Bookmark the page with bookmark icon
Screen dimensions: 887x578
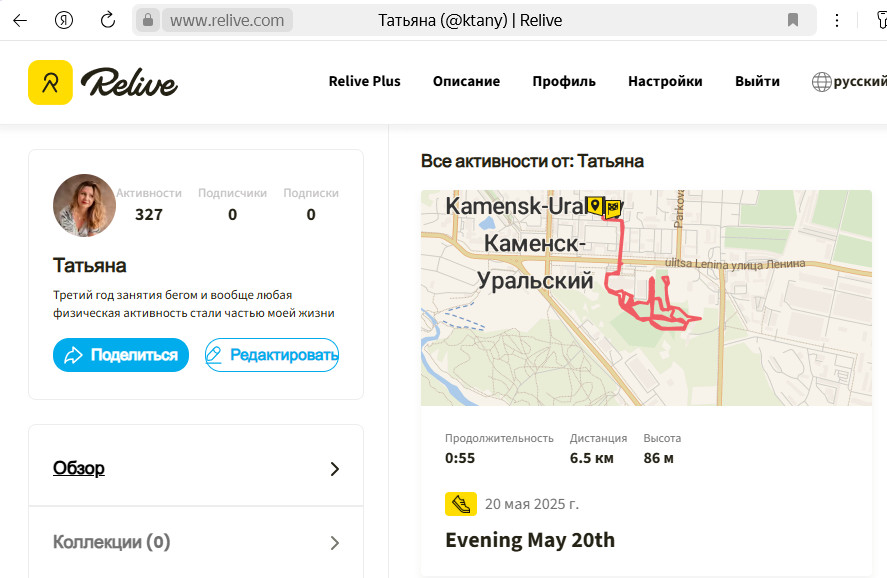[x=793, y=20]
